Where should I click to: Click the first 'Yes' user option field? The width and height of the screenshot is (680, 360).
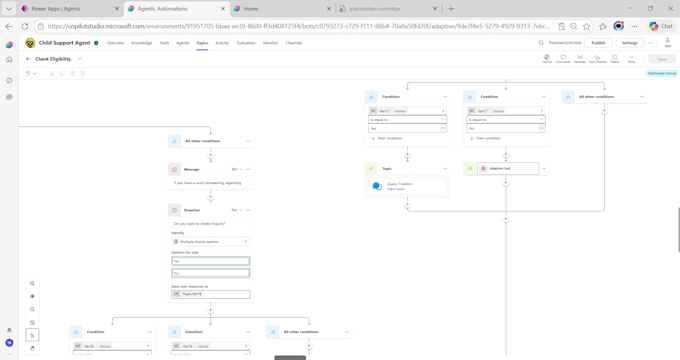click(x=210, y=261)
